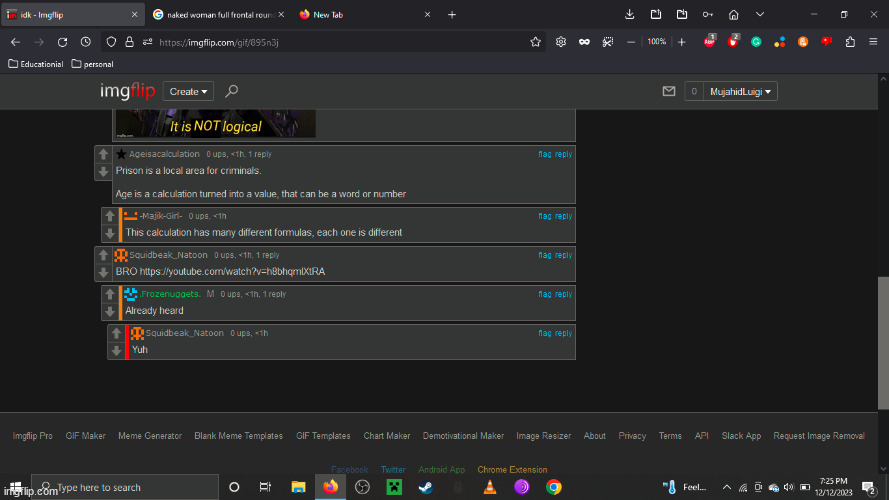
Task: Open the Grammarly extension icon
Action: (756, 42)
